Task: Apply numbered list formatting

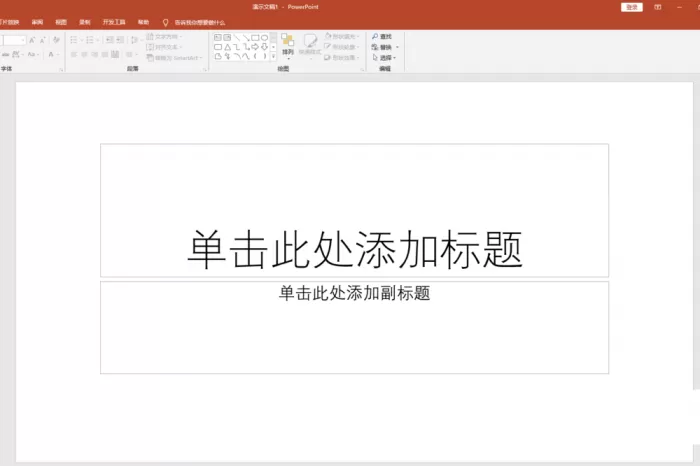Action: point(90,40)
